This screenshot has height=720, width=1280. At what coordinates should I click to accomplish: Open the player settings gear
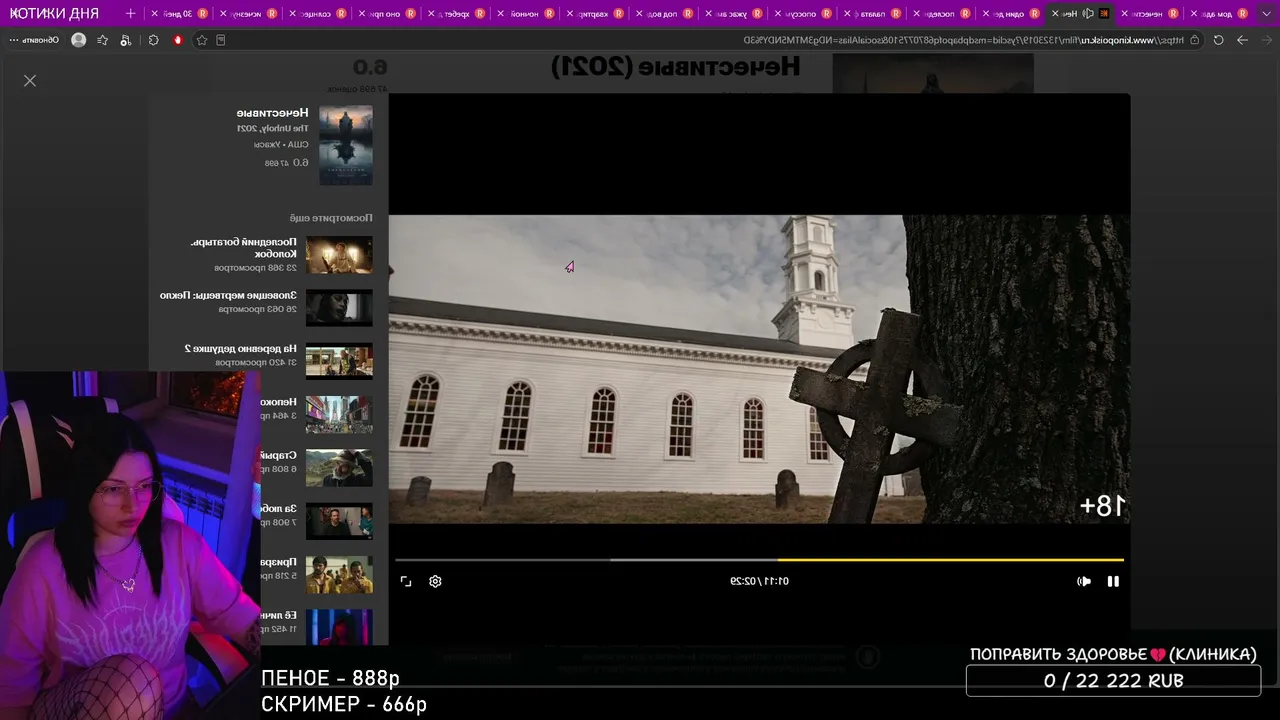435,581
